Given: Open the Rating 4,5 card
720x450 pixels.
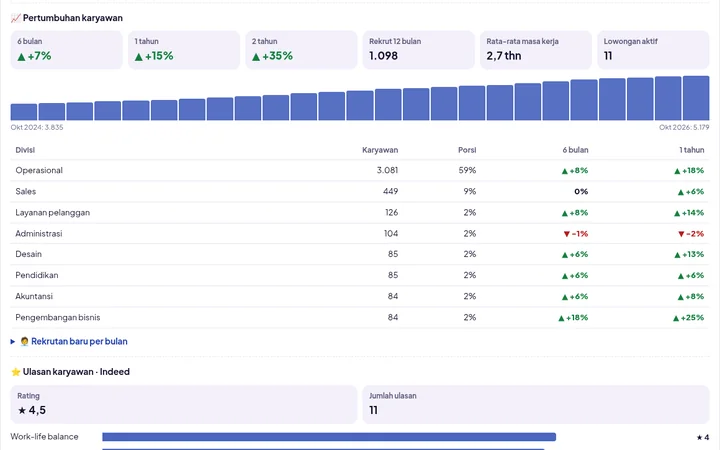Looking at the screenshot, I should [184, 405].
